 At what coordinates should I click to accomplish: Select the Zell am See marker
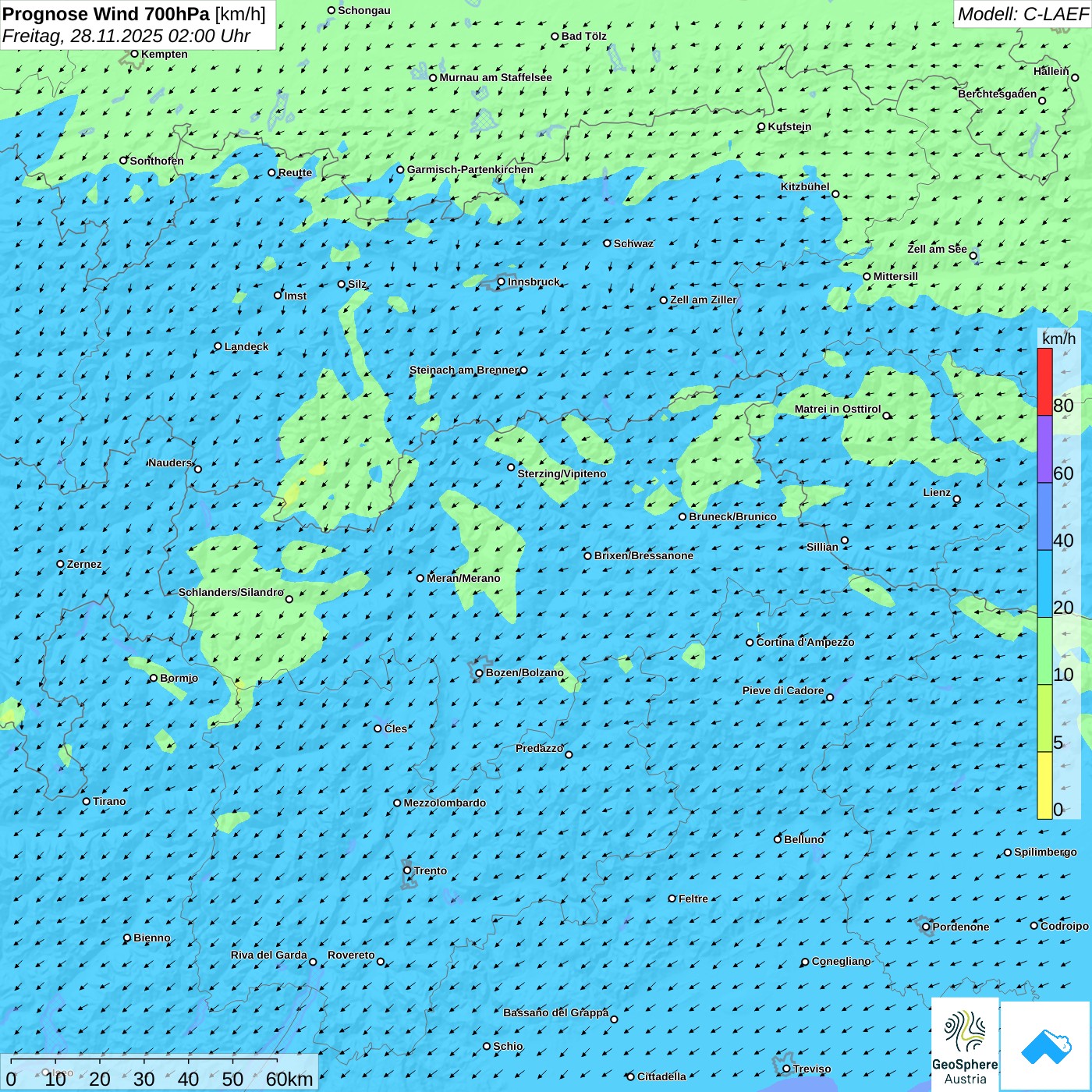tap(973, 256)
